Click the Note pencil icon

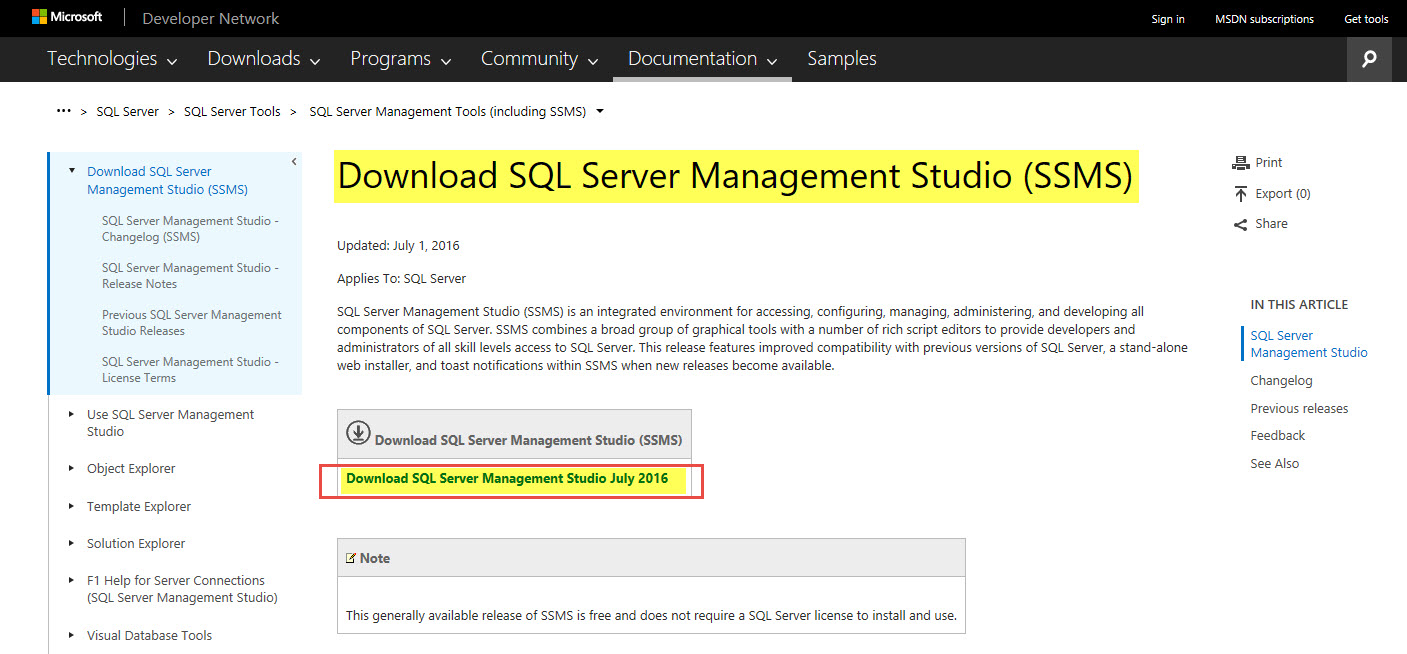(351, 558)
